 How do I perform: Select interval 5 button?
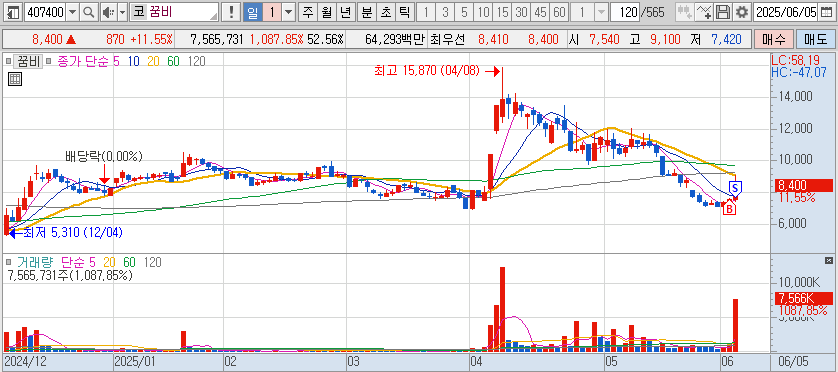click(x=464, y=12)
